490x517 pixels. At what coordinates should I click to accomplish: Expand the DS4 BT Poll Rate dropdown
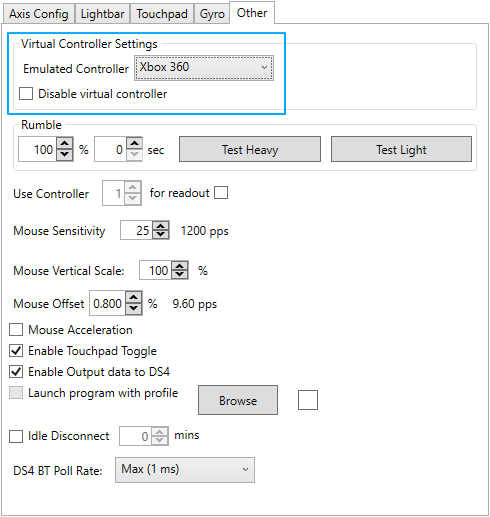tap(185, 470)
